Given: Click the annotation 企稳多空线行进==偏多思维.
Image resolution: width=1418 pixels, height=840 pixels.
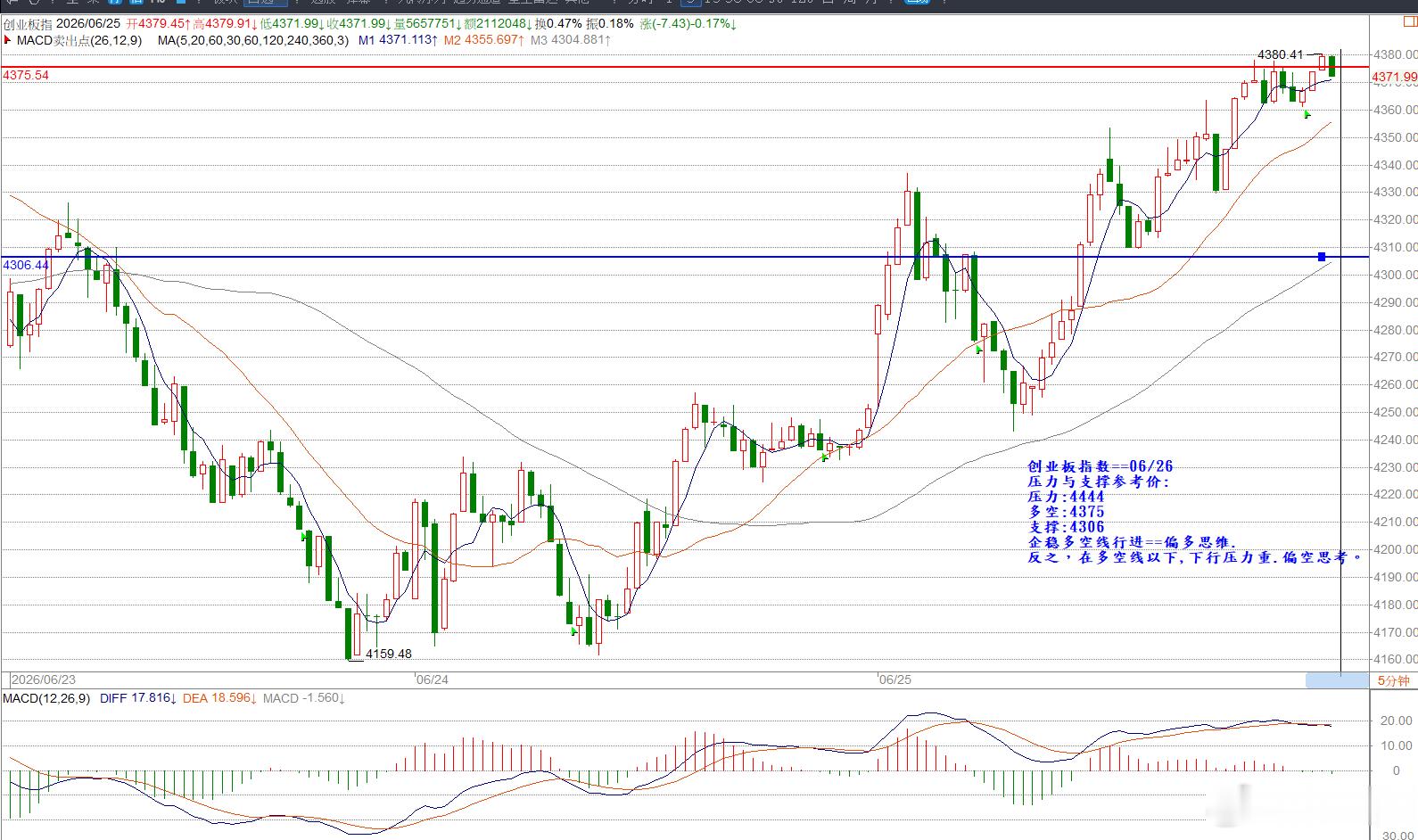Looking at the screenshot, I should [x=1133, y=542].
